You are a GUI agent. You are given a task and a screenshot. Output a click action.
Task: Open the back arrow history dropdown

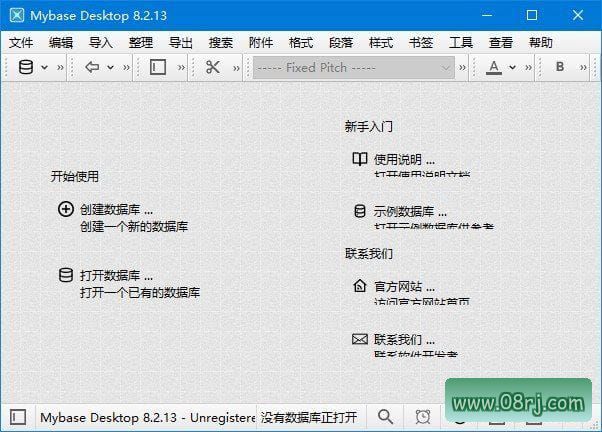coord(110,68)
